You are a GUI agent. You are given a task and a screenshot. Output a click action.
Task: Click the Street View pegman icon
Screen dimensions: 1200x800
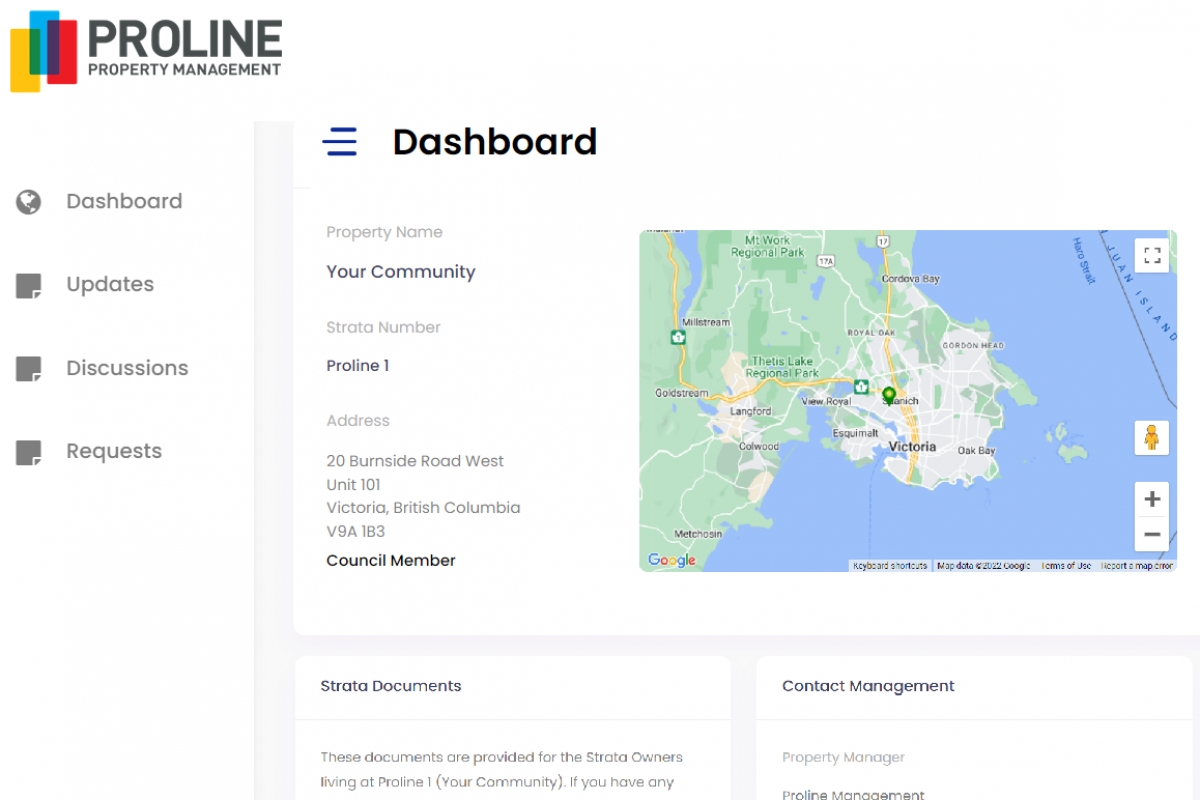1151,438
